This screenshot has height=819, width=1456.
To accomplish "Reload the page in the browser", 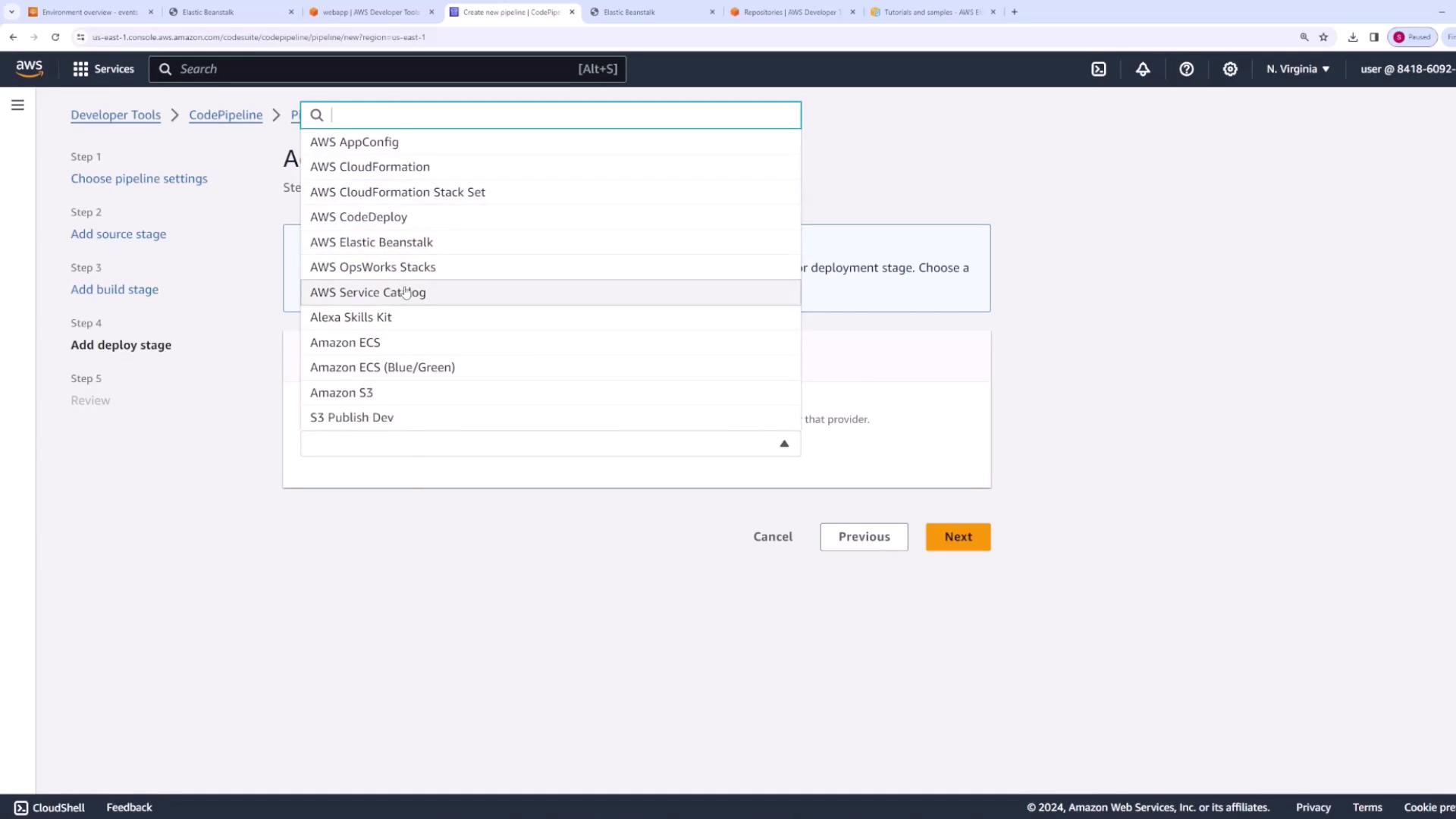I will coord(55,37).
